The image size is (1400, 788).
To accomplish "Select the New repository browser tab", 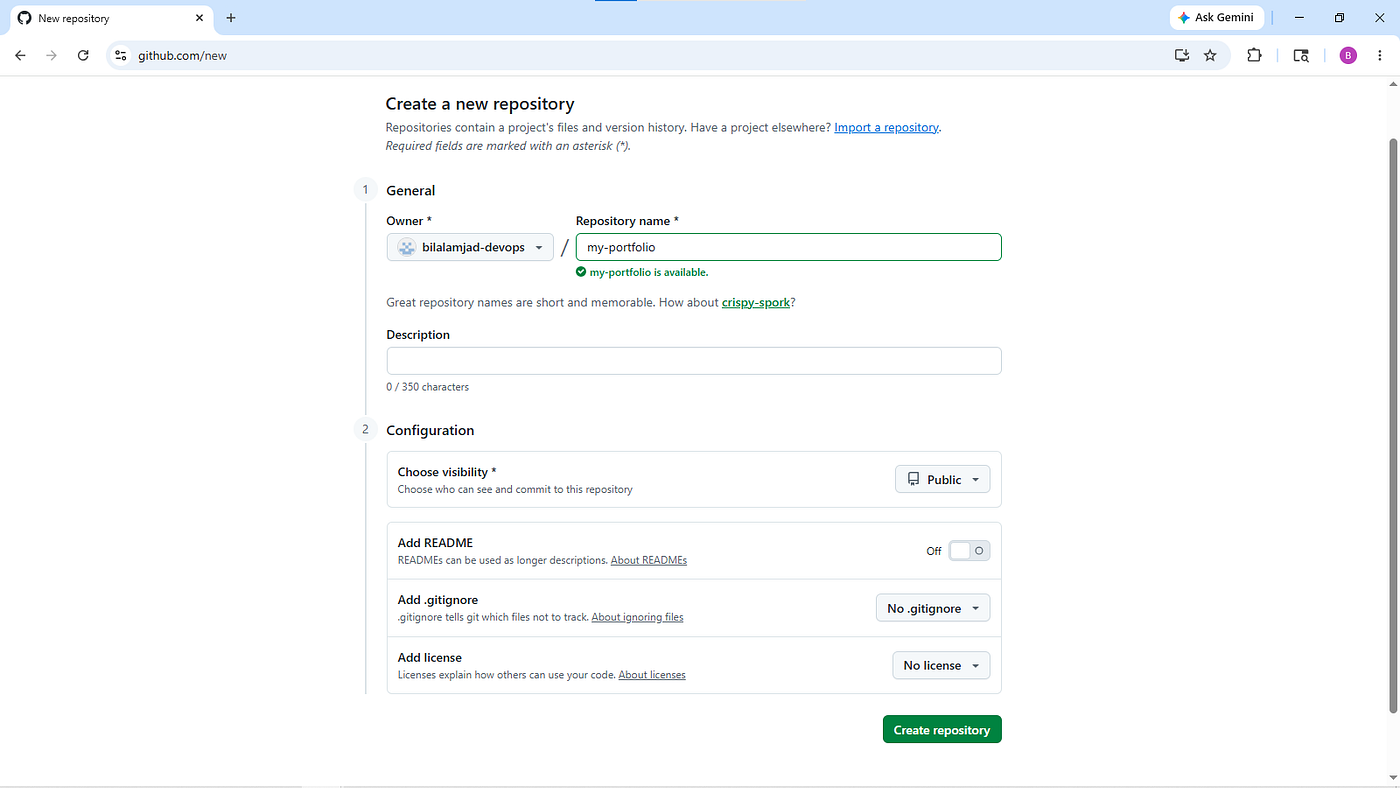I will point(112,18).
